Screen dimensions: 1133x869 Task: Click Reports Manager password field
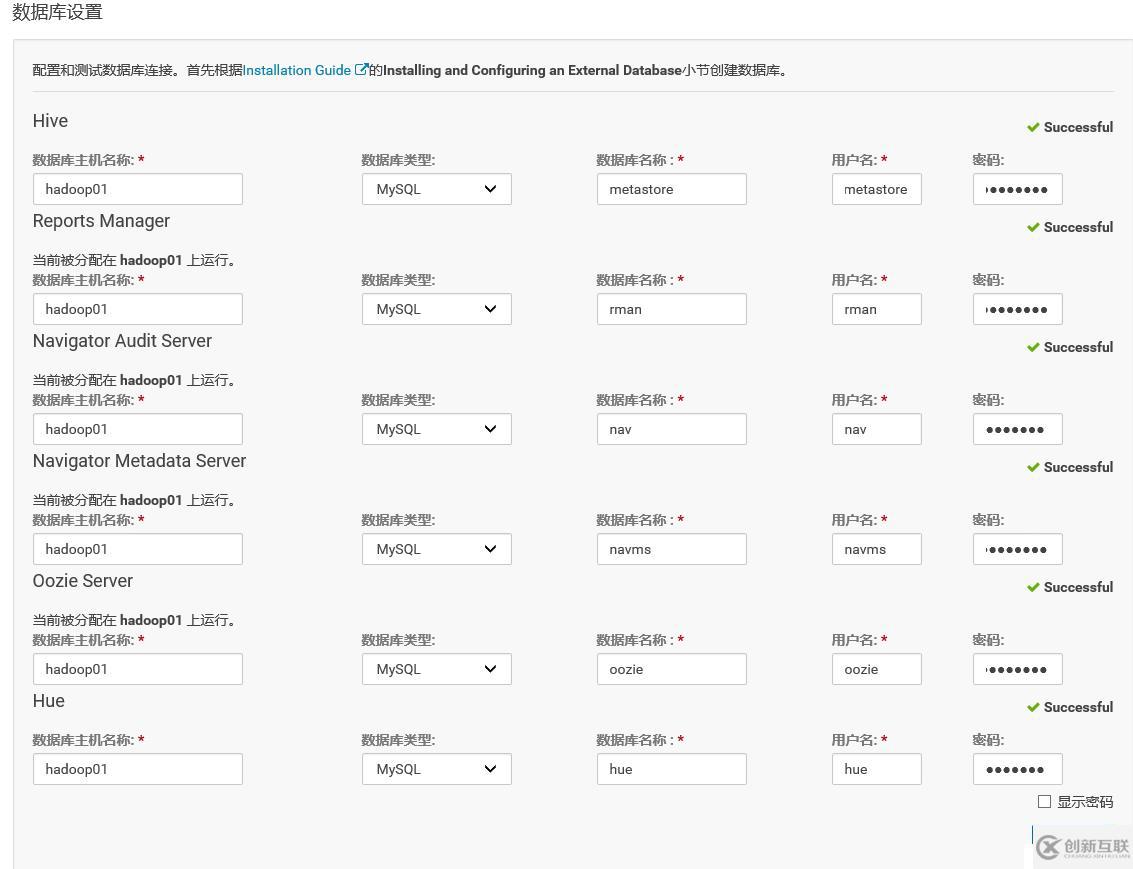click(1017, 309)
